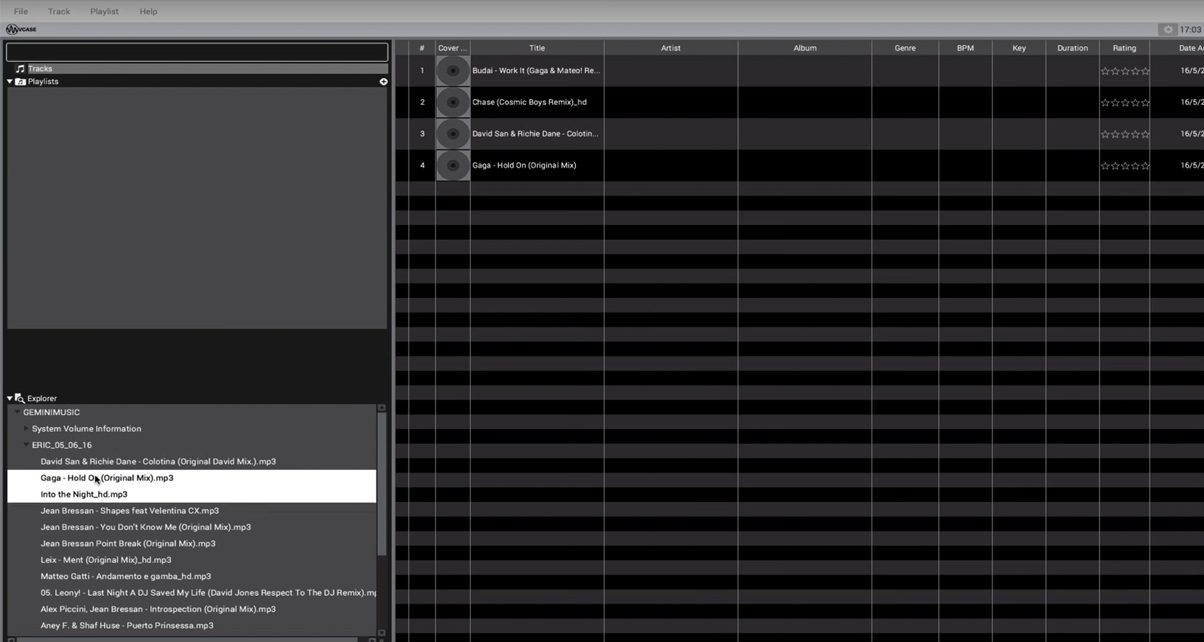This screenshot has height=642, width=1204.
Task: Sort by the Genre column header
Action: click(x=905, y=48)
